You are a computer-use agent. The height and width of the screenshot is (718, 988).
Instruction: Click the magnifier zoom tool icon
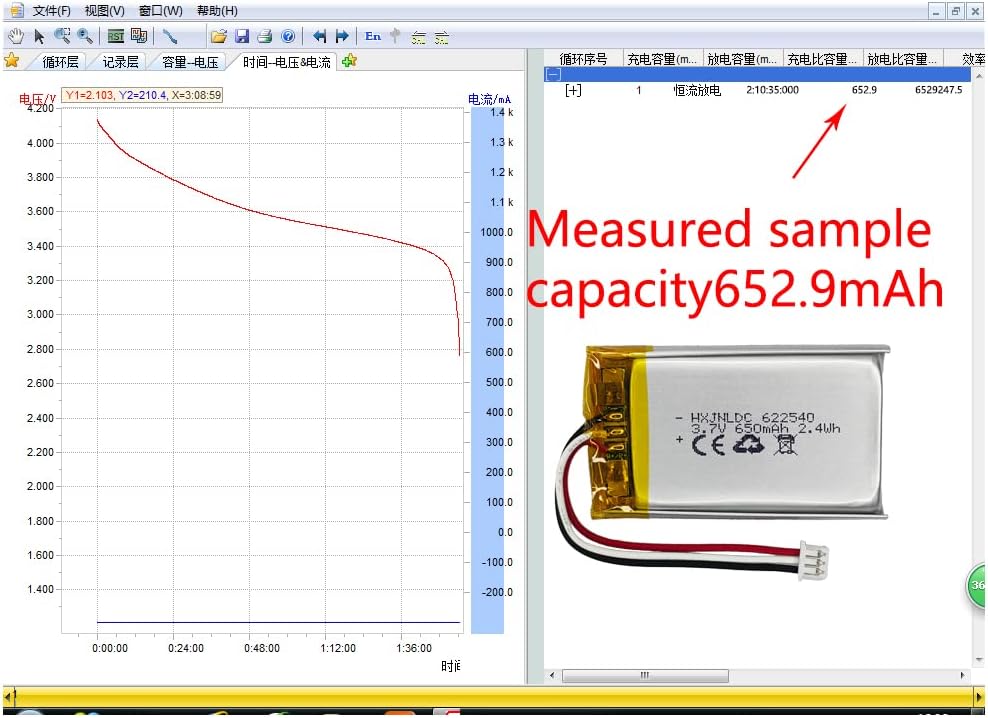point(62,36)
